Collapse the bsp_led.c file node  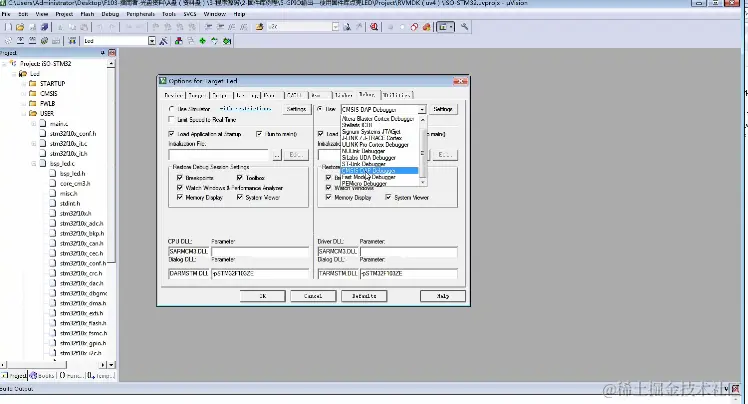tap(34, 164)
